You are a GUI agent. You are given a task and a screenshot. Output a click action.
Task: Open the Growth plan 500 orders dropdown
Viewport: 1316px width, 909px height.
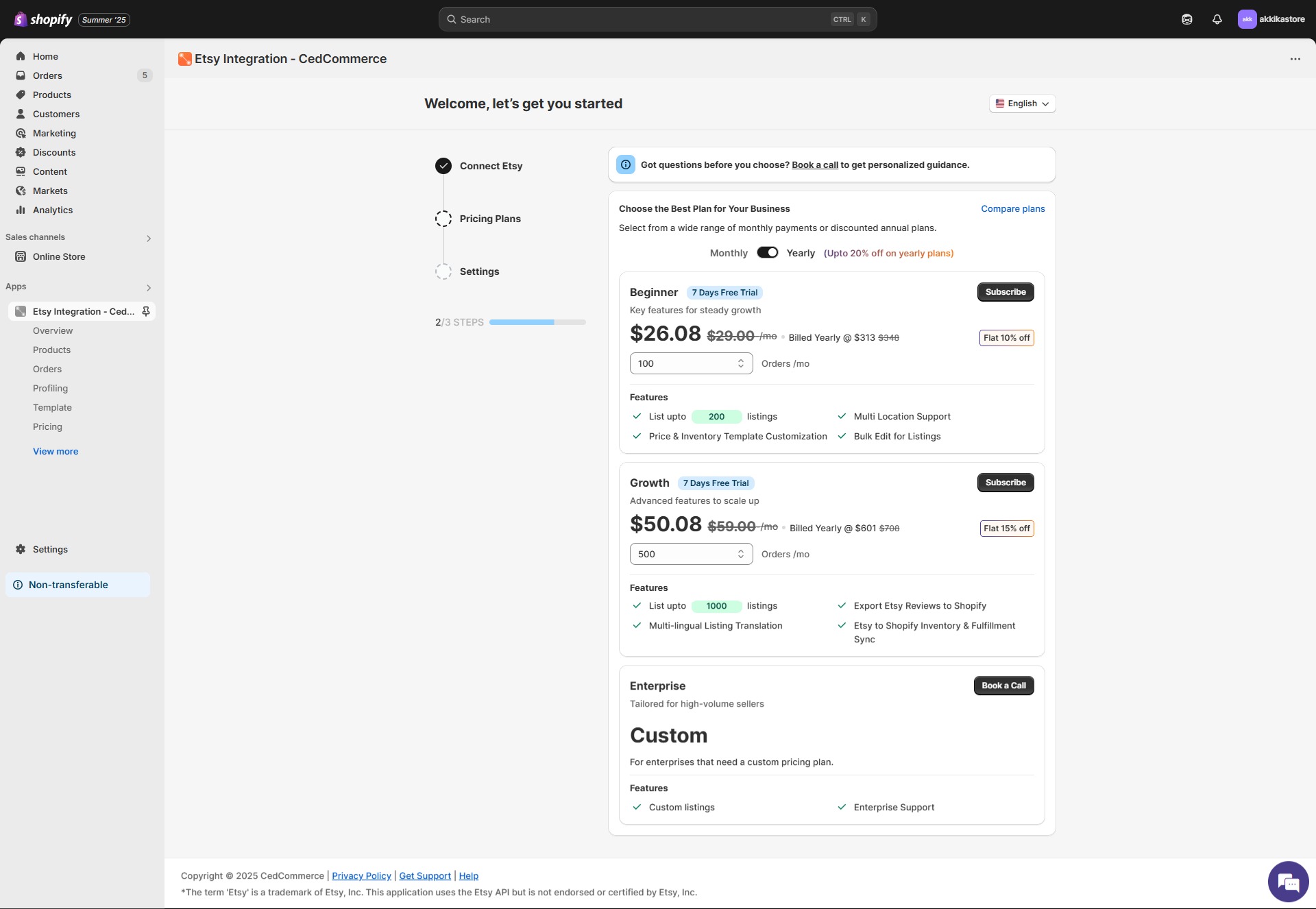[691, 554]
